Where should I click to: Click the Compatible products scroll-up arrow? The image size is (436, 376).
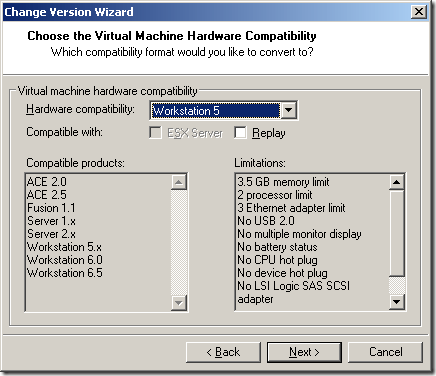tap(179, 182)
